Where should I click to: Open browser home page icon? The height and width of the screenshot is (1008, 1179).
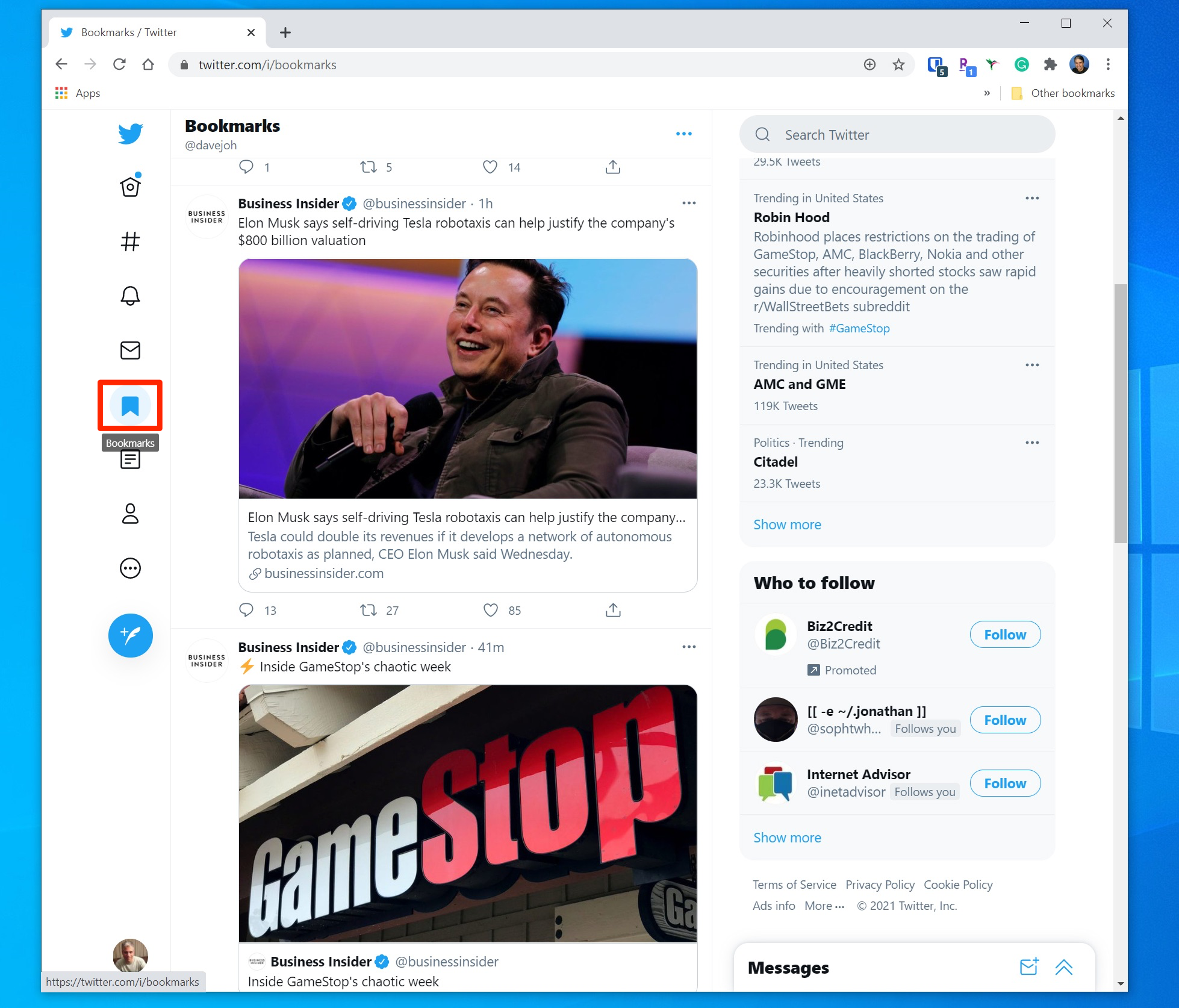(x=148, y=64)
